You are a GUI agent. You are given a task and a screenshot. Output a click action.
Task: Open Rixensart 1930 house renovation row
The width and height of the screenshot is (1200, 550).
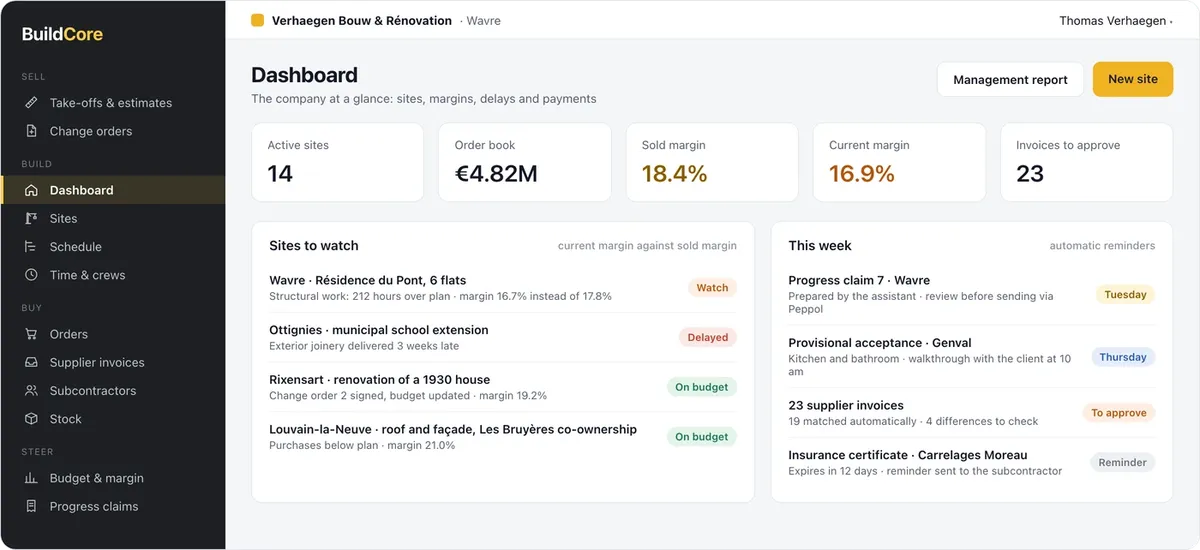(x=503, y=387)
